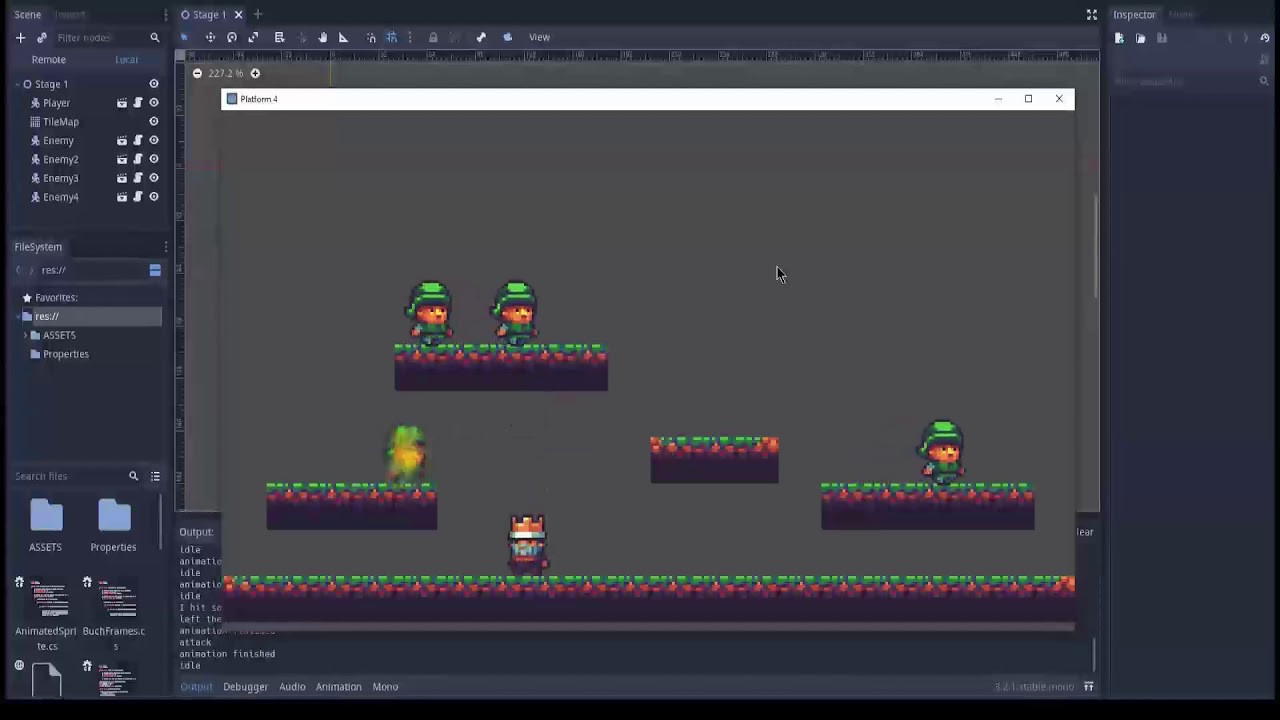Collapse the res:// root folder
The width and height of the screenshot is (1280, 720).
pos(18,317)
